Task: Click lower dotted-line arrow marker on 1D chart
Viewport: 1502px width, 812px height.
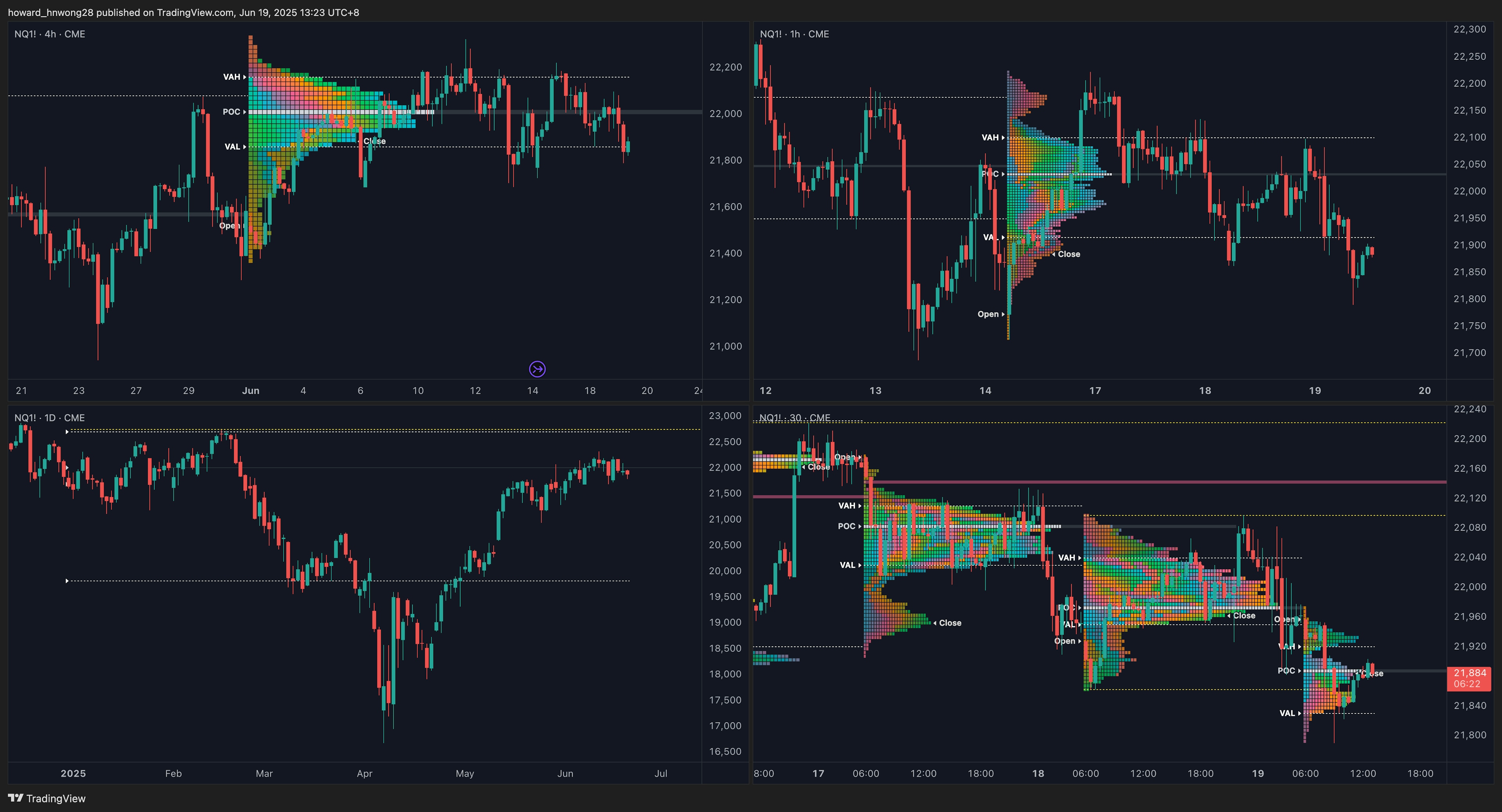Action: click(67, 581)
